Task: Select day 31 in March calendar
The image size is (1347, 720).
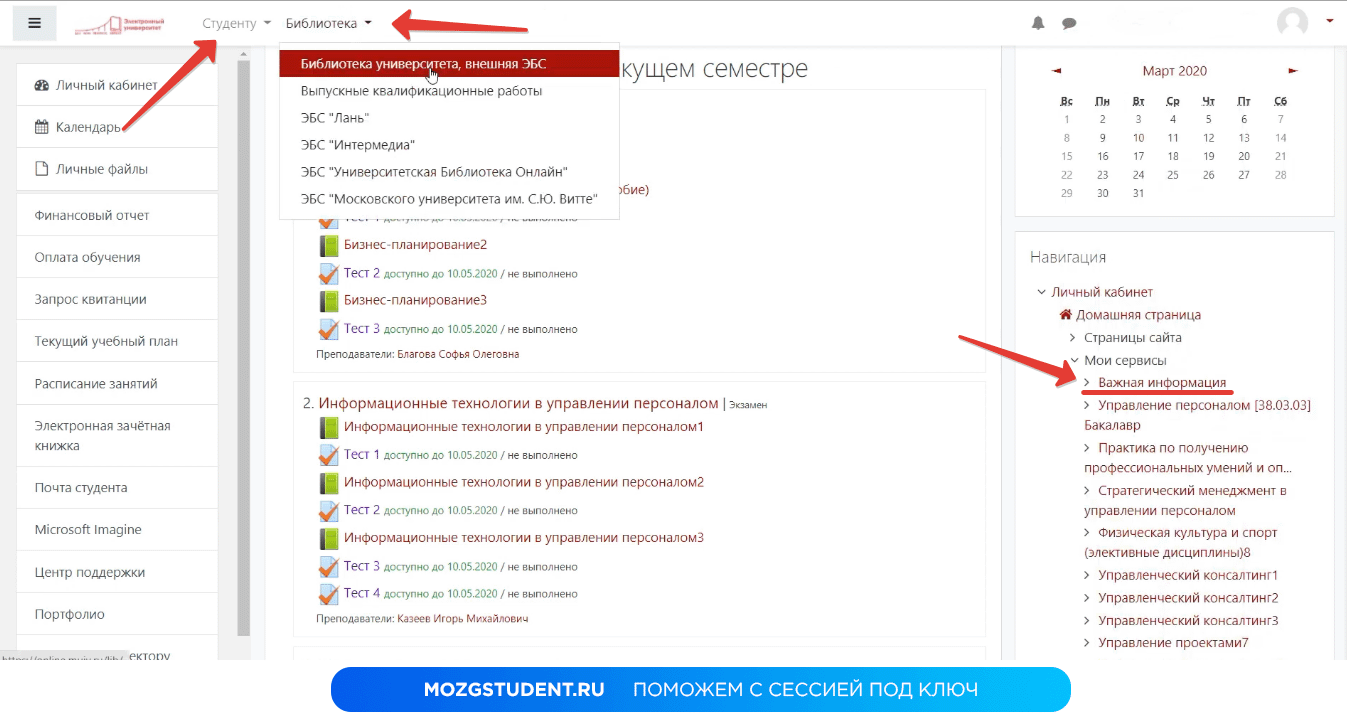Action: pos(1138,193)
